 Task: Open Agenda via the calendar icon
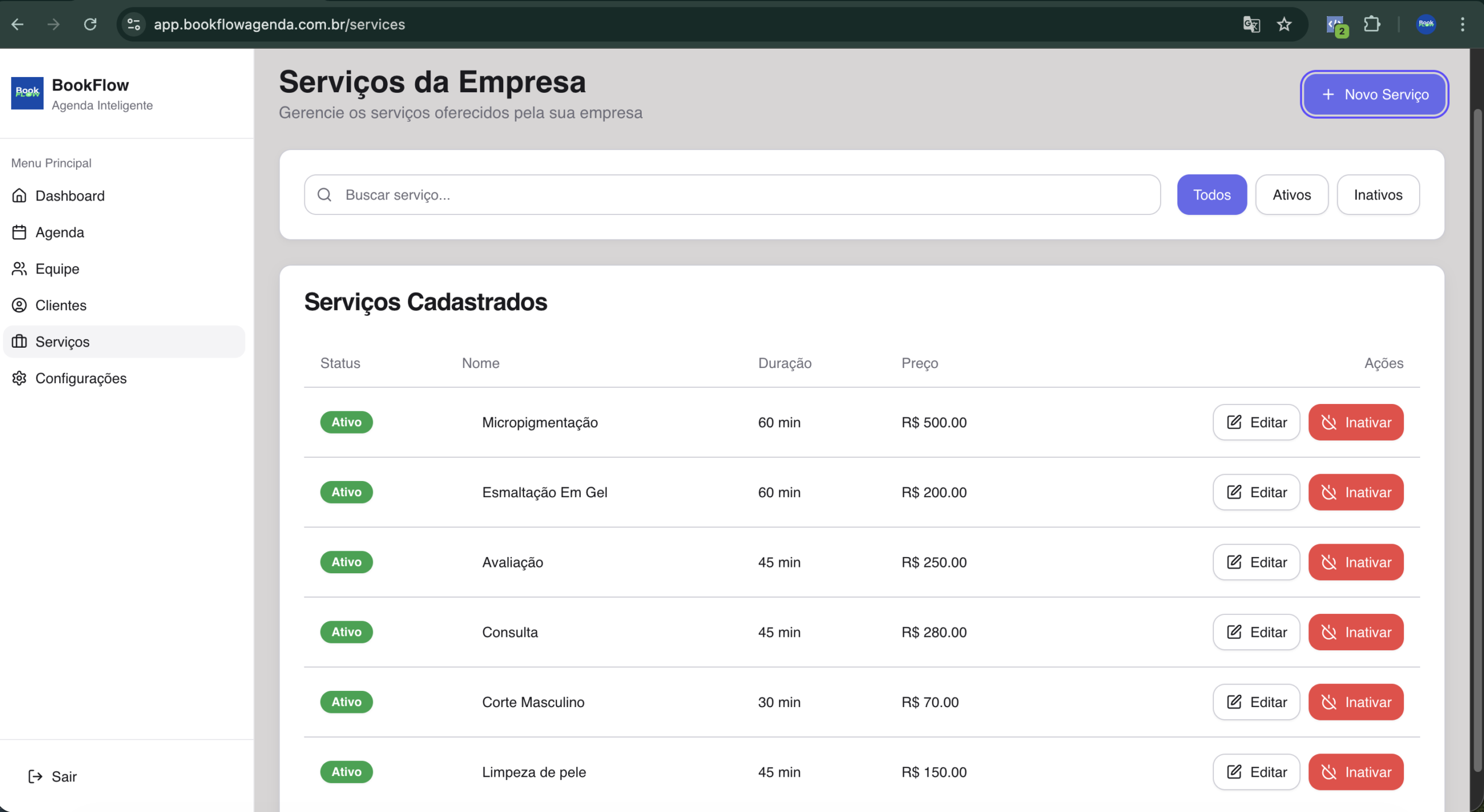[19, 232]
